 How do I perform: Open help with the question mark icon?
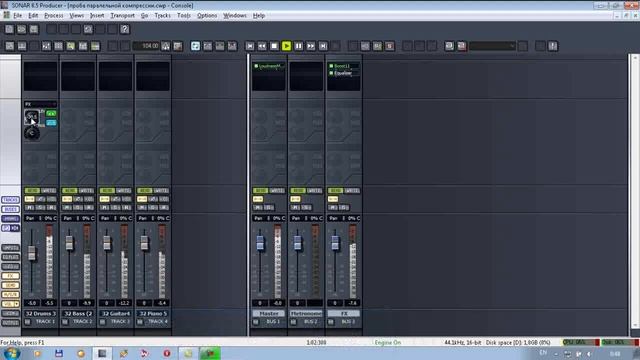pyautogui.click(x=124, y=29)
